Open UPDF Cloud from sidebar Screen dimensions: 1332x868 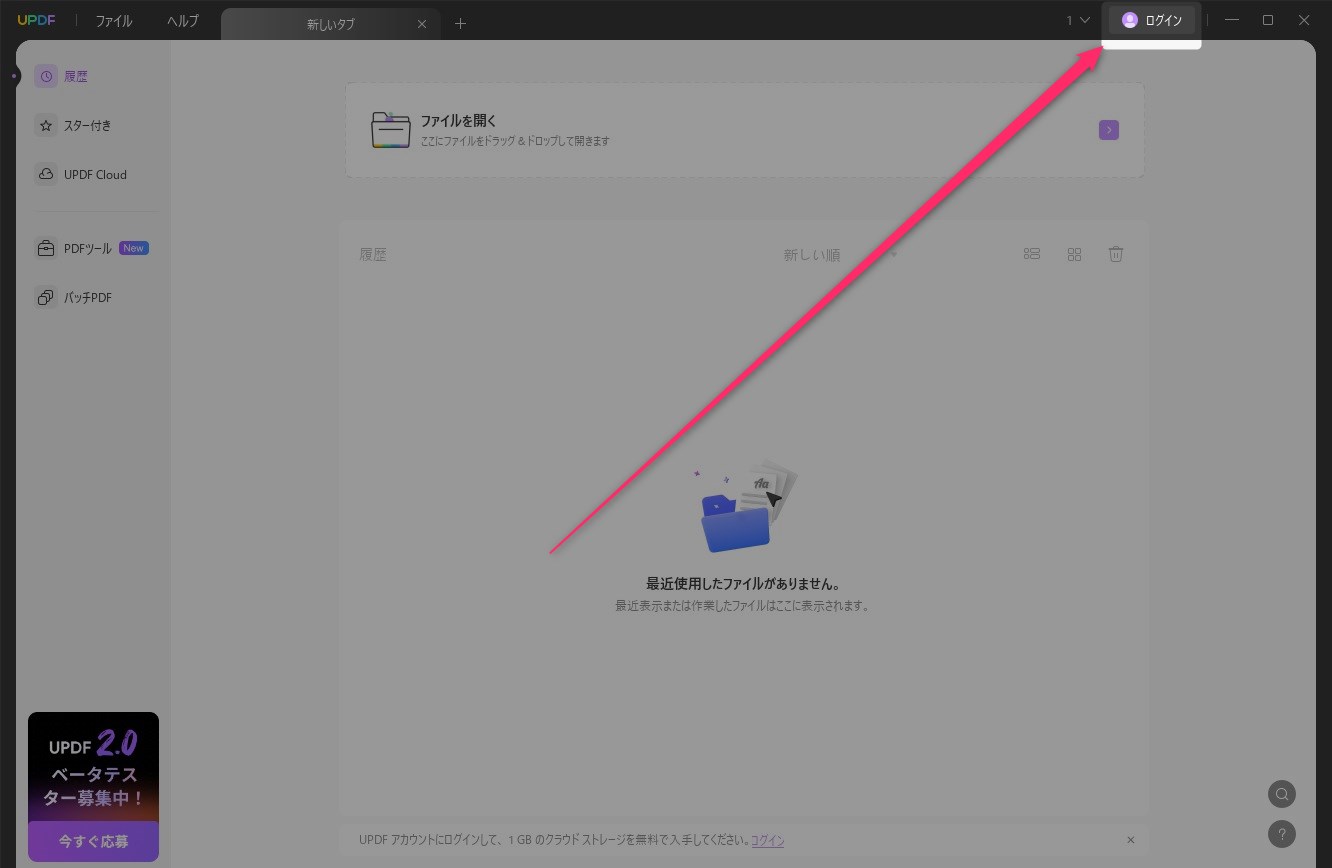46,174
